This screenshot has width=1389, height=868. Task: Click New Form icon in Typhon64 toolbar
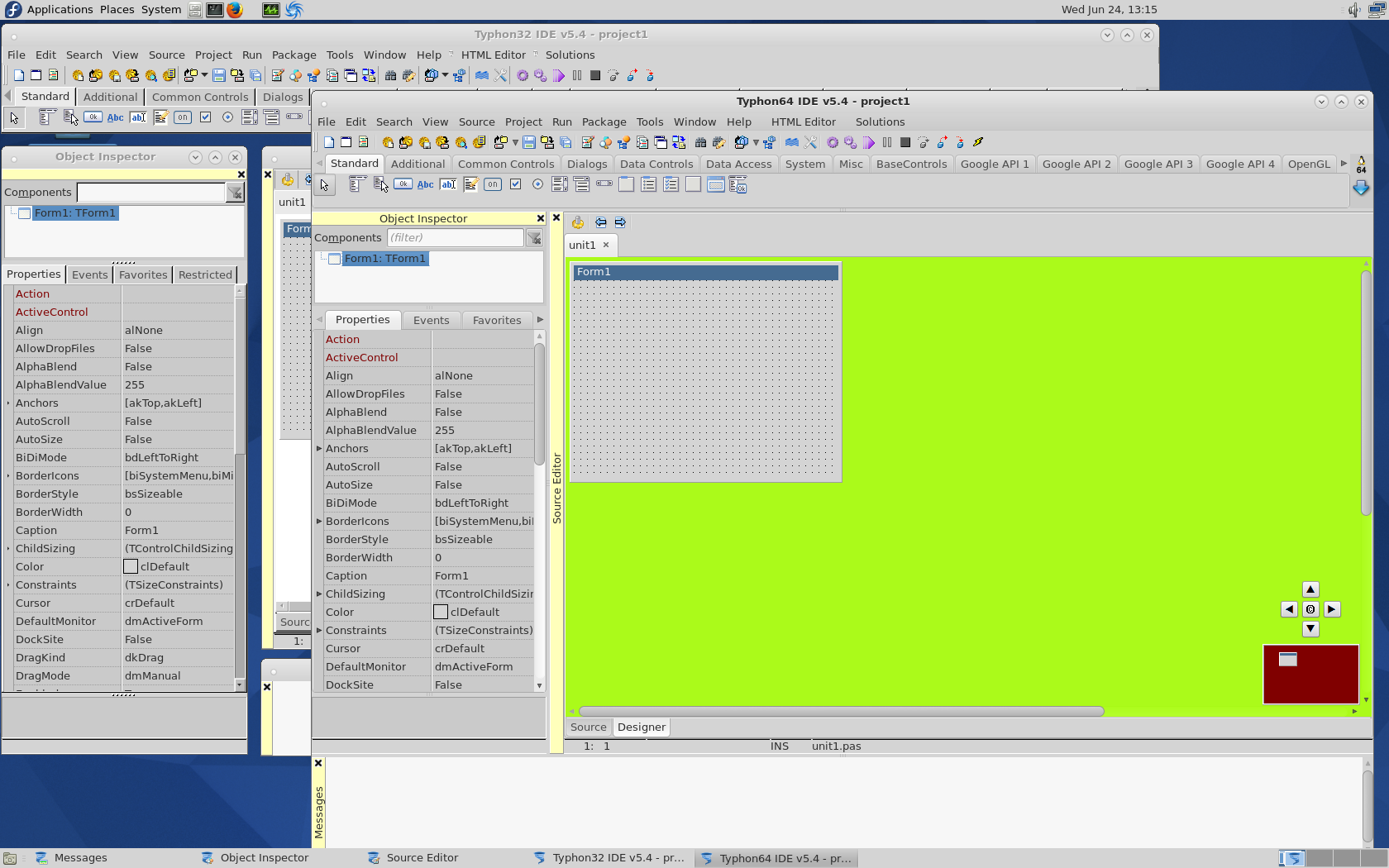(x=346, y=142)
